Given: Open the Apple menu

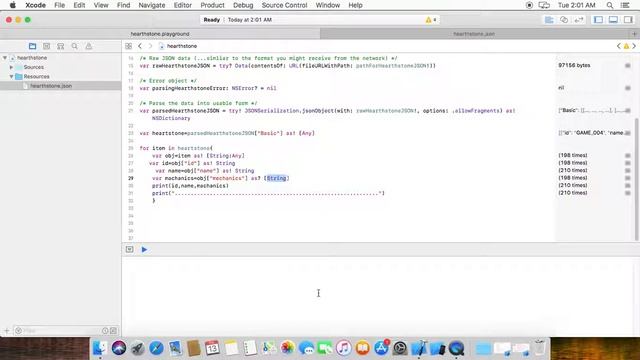Looking at the screenshot, I should coord(13,5).
